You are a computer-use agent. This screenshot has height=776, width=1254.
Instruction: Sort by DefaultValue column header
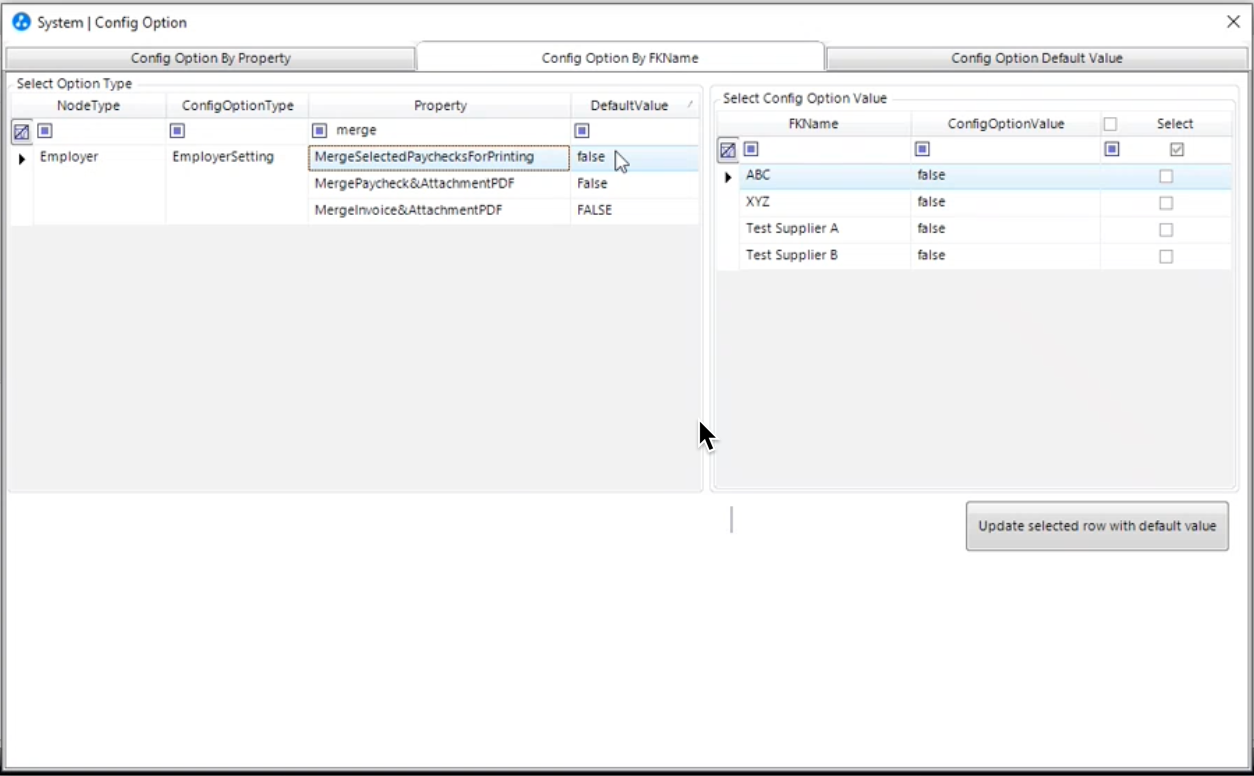click(x=634, y=105)
